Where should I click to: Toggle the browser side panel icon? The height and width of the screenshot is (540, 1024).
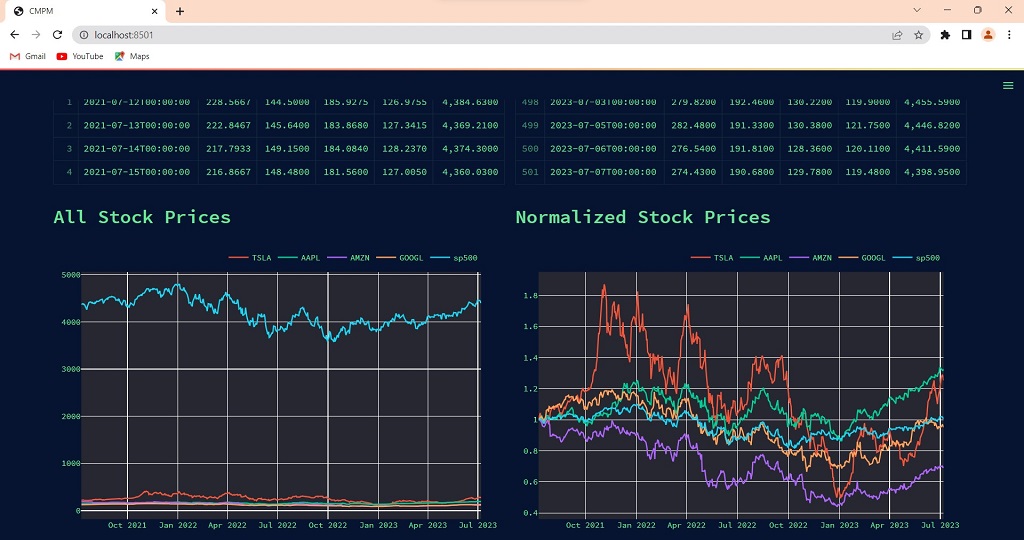(x=967, y=35)
